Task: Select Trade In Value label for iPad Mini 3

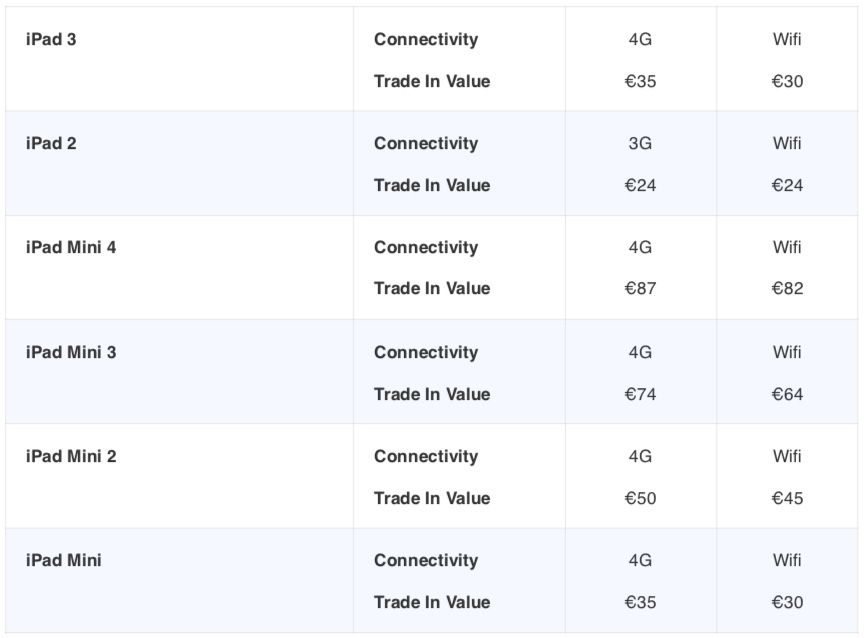Action: click(x=432, y=394)
